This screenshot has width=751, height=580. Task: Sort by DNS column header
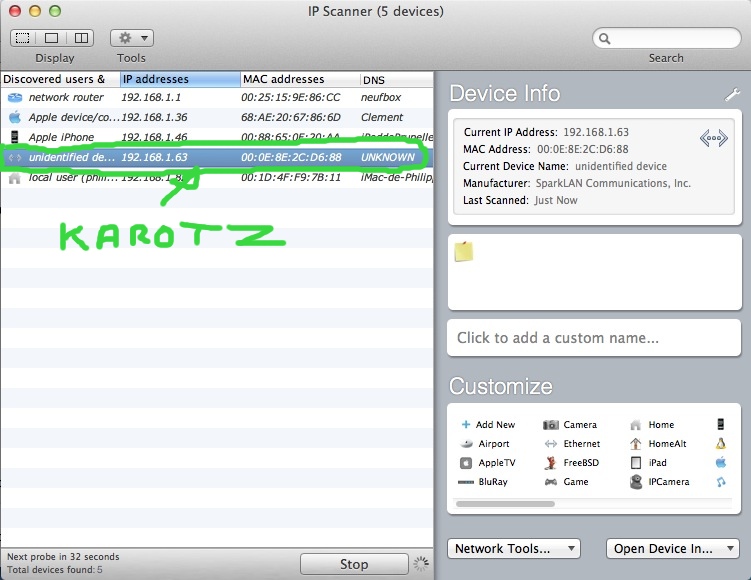click(x=397, y=79)
